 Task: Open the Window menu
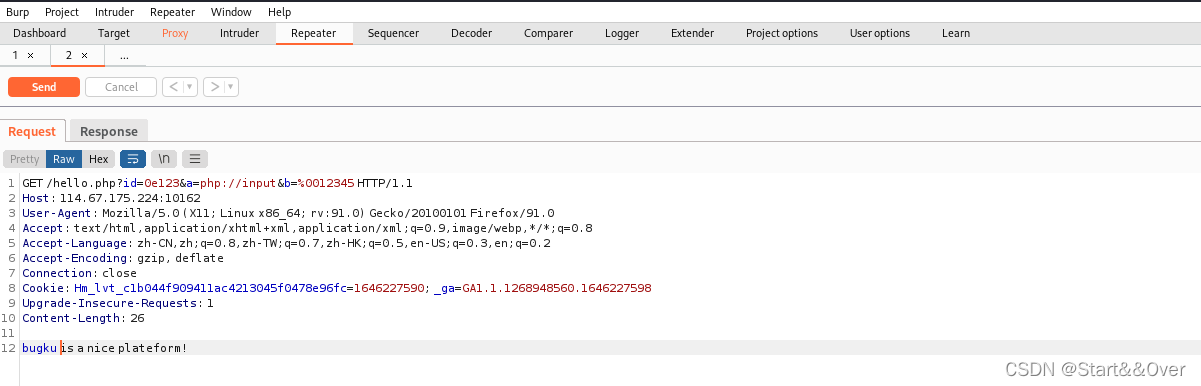(x=232, y=12)
